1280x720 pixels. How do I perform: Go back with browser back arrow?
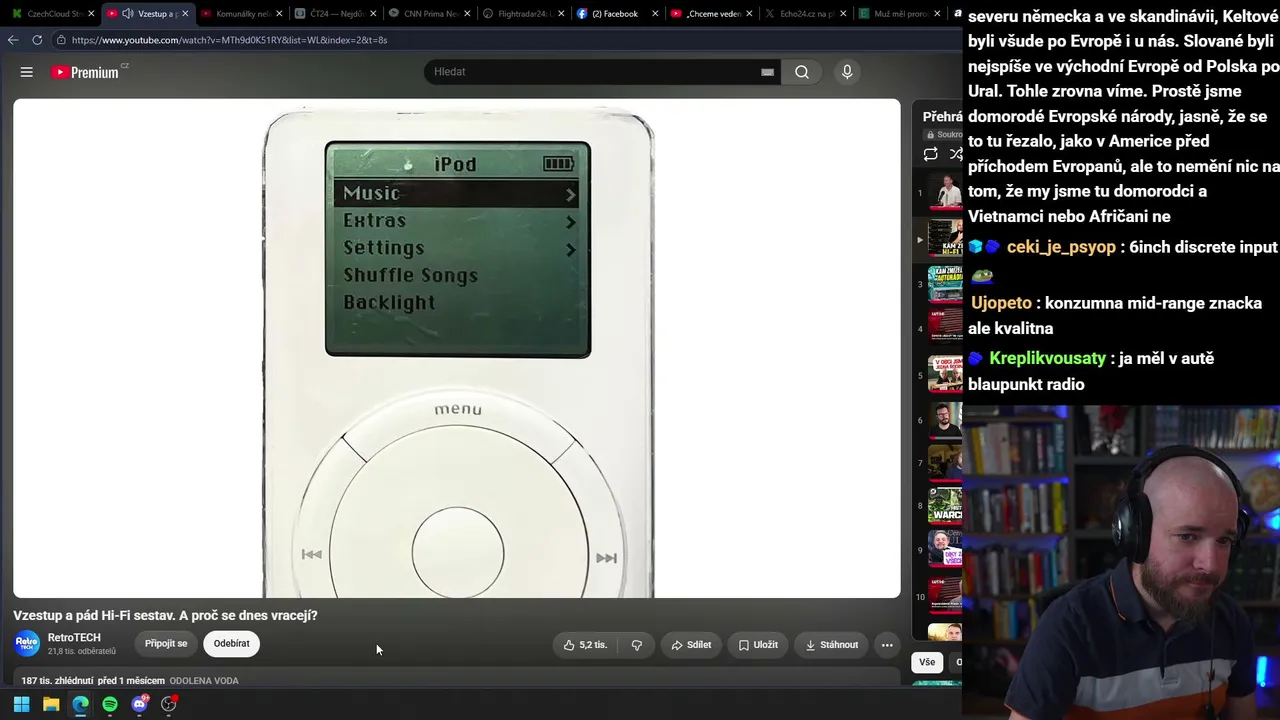[13, 40]
